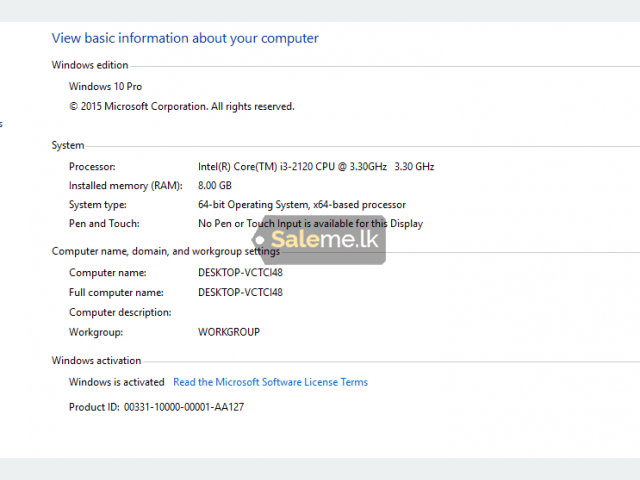Click the 'System' section header
This screenshot has width=640, height=480.
click(68, 145)
